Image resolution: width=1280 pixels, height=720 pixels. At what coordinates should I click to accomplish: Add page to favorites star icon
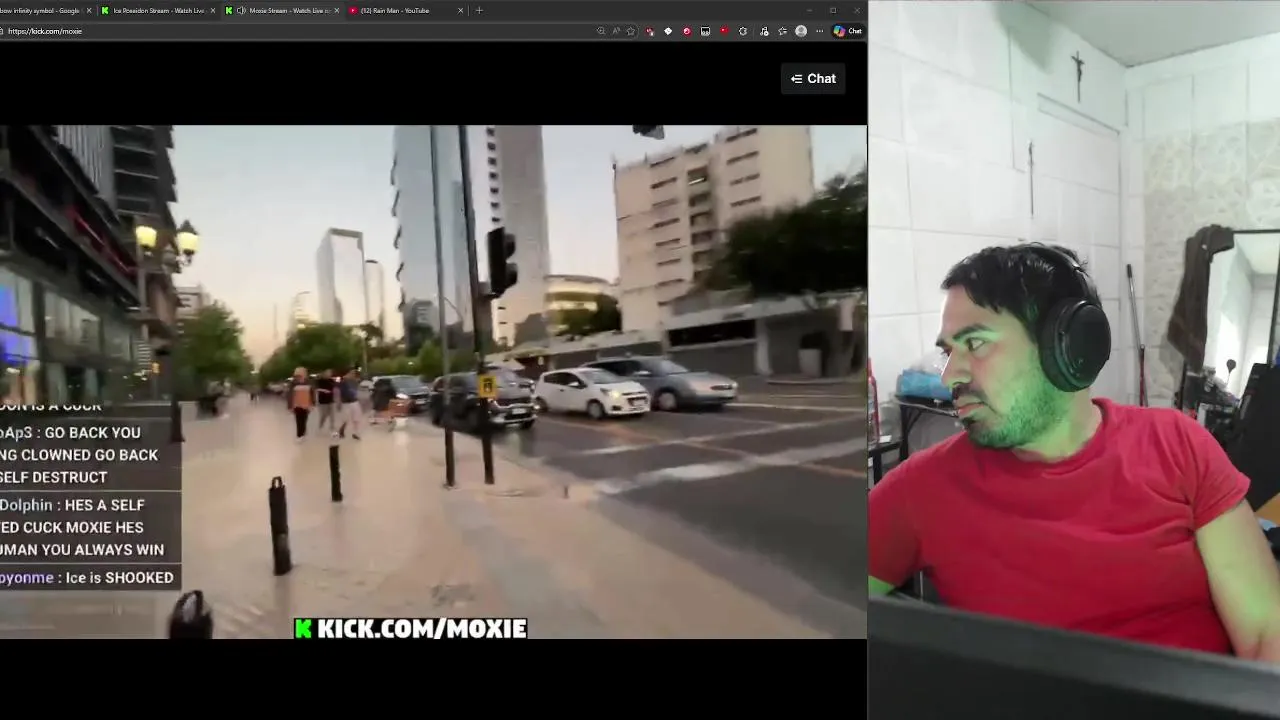[x=630, y=31]
